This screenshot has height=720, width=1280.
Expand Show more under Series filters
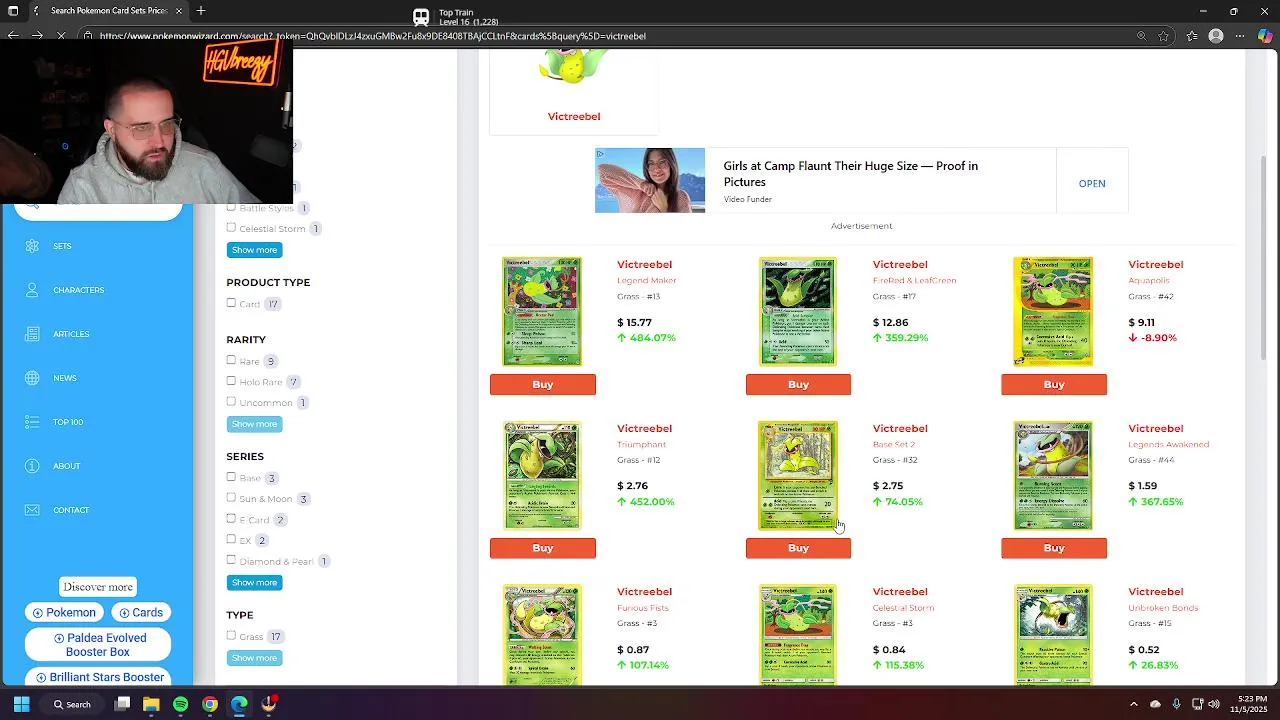(x=254, y=582)
